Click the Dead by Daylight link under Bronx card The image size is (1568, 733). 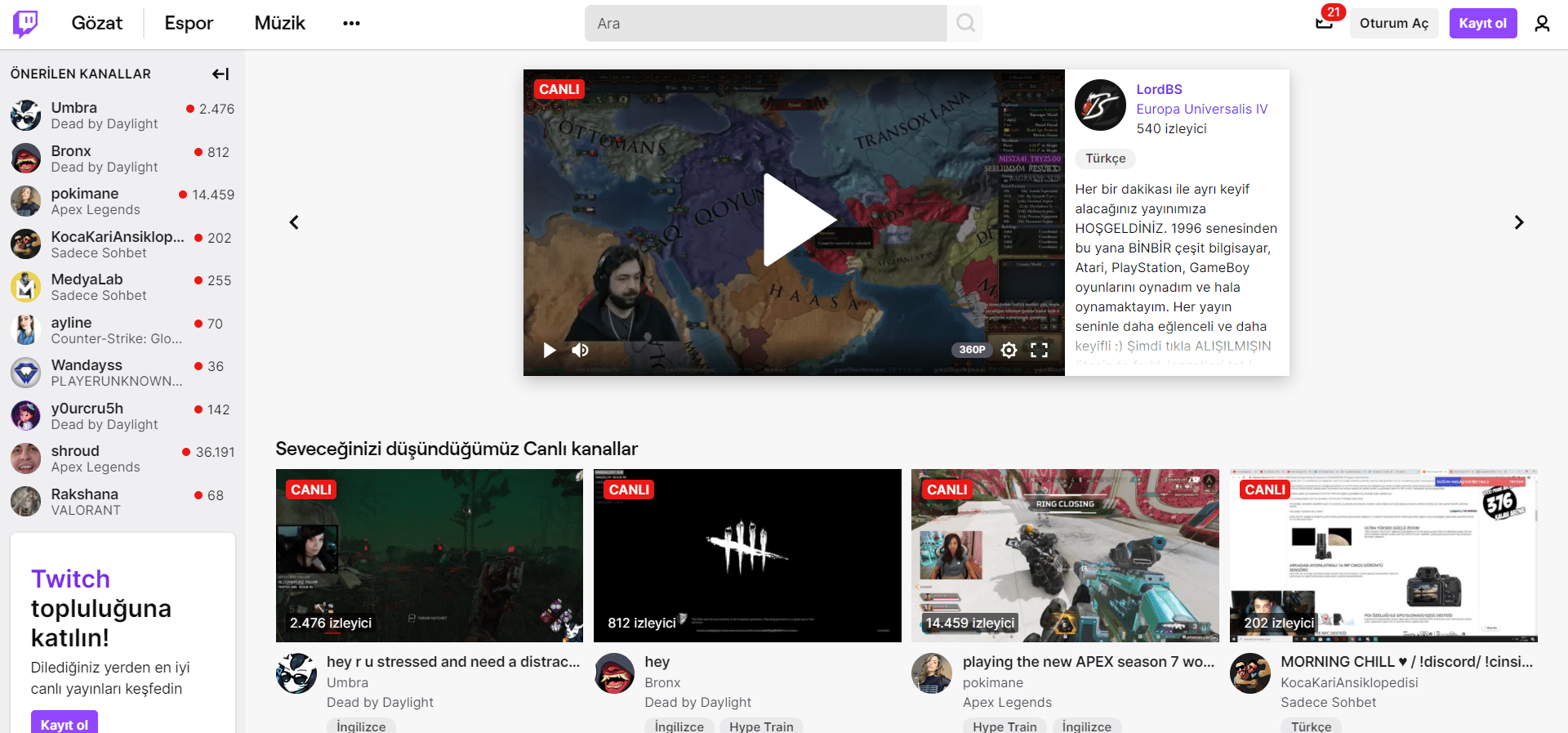click(698, 702)
